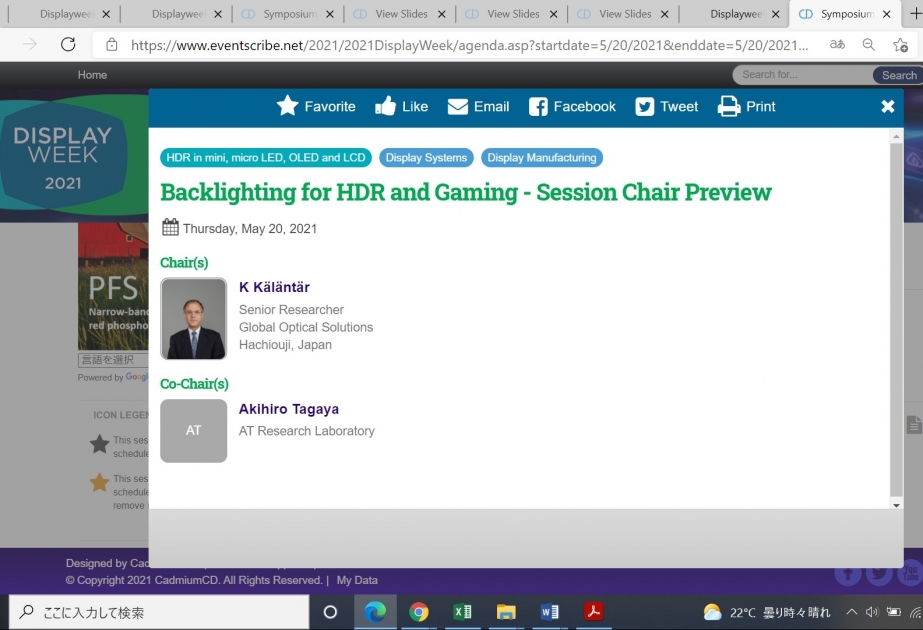Viewport: 923px width, 630px height.
Task: Open browser zoom magnifier icon
Action: 868,44
